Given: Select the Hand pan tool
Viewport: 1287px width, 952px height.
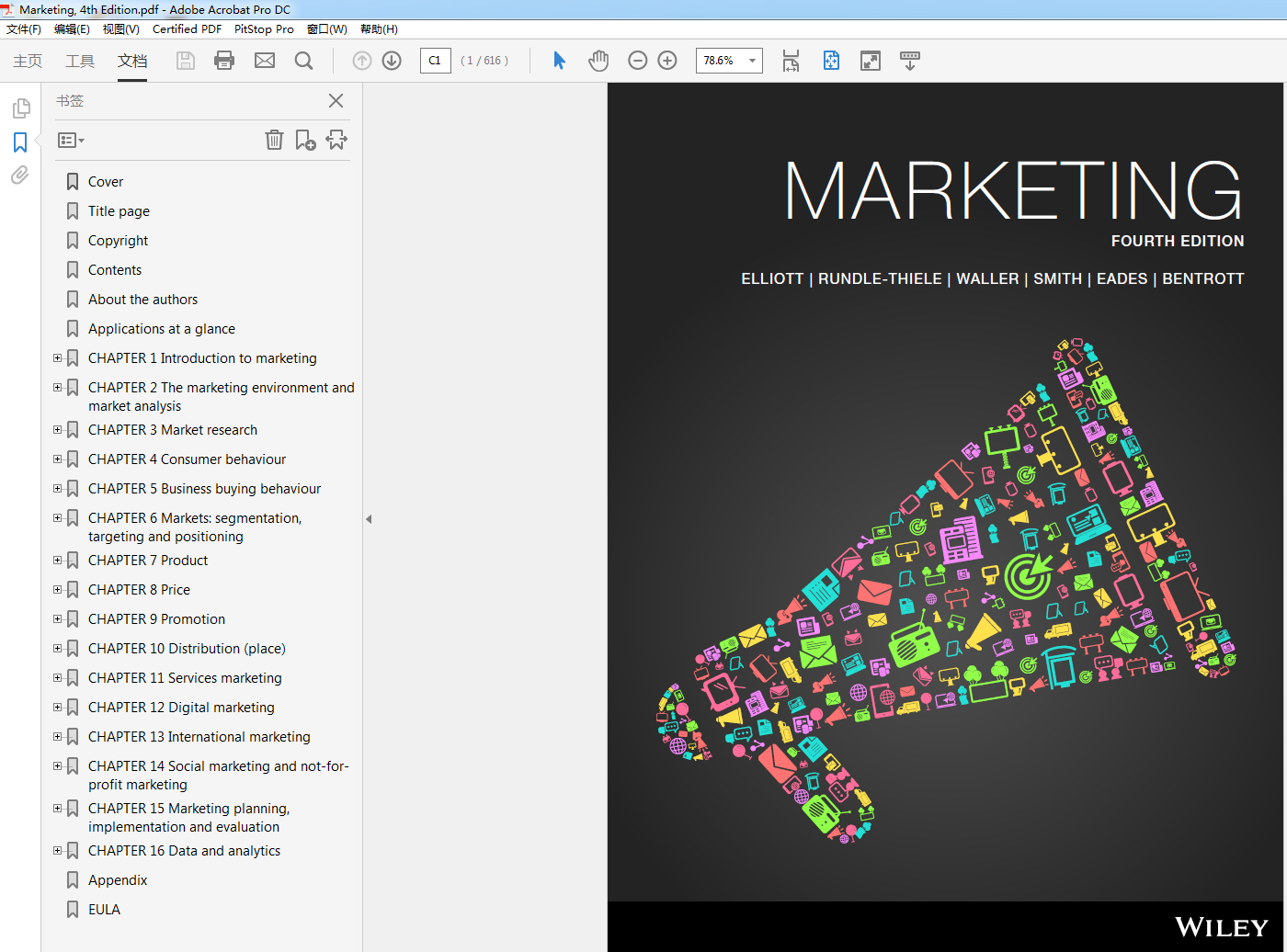Looking at the screenshot, I should tap(598, 61).
